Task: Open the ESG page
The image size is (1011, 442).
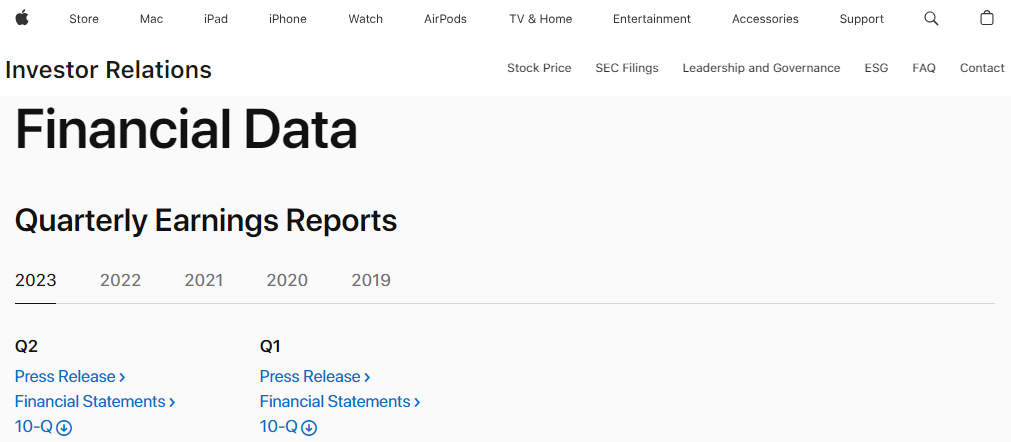Action: (876, 68)
